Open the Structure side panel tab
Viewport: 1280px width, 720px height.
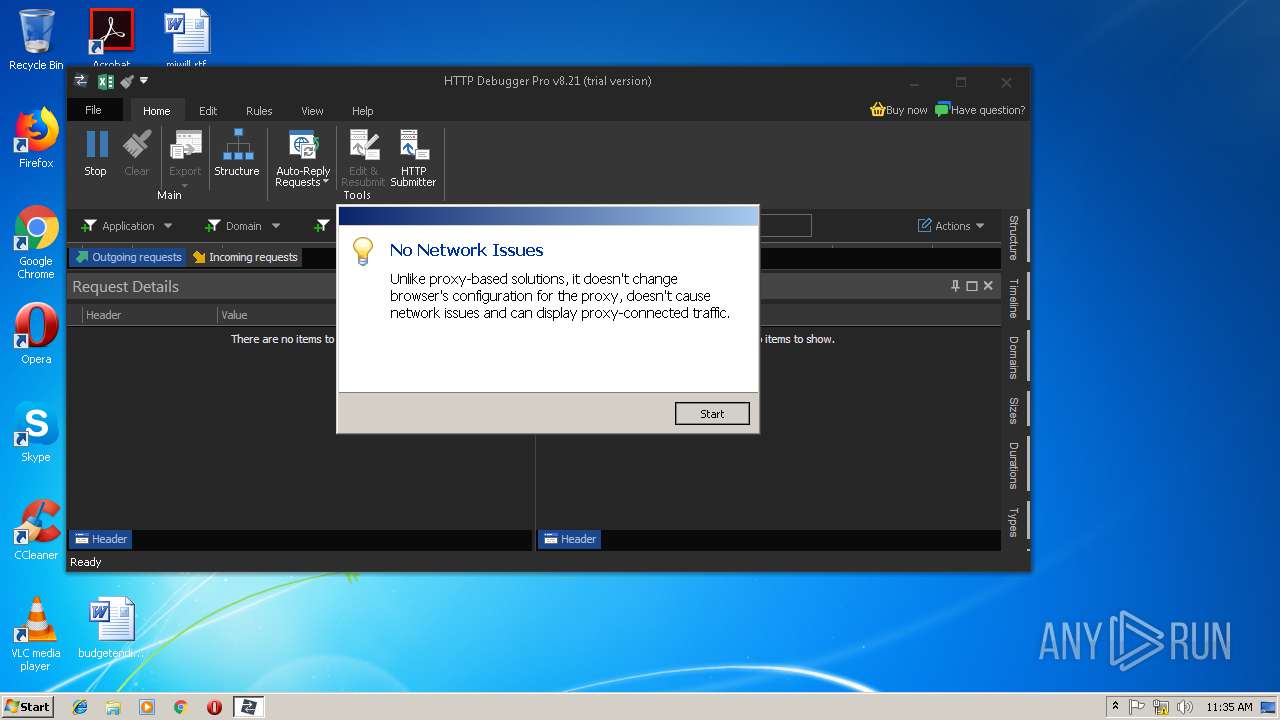tap(1014, 237)
